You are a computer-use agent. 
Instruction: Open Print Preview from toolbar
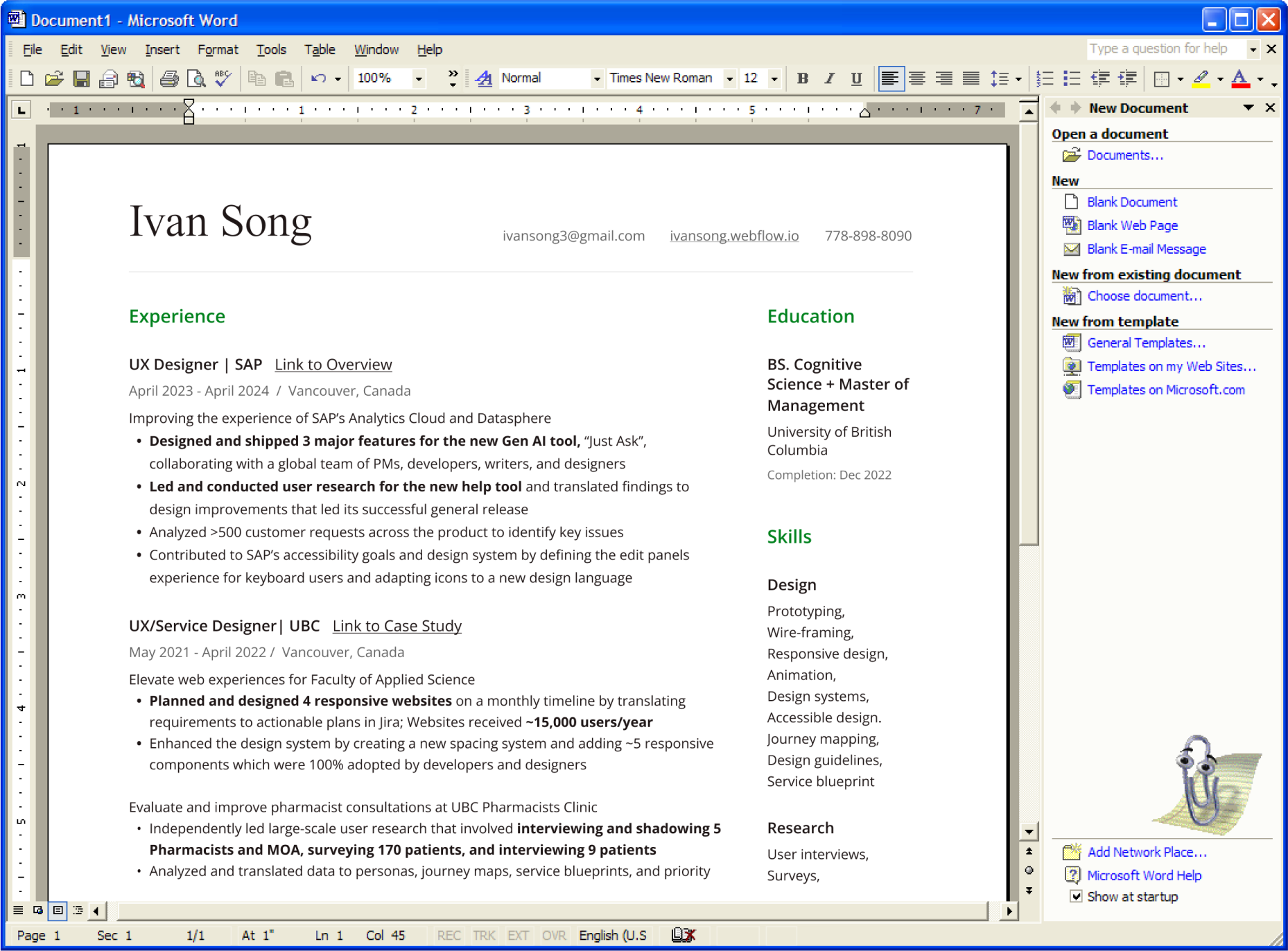[196, 78]
